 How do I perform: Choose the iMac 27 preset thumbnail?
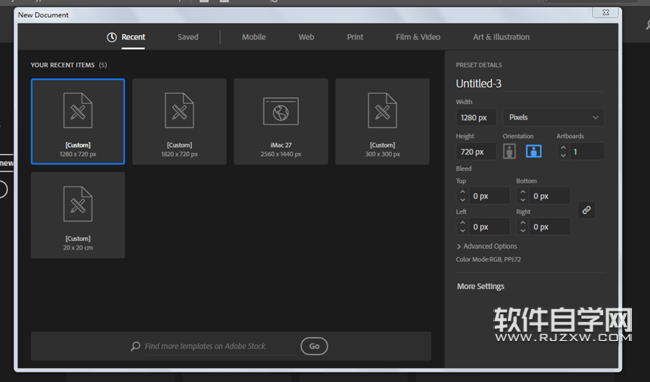coord(281,121)
